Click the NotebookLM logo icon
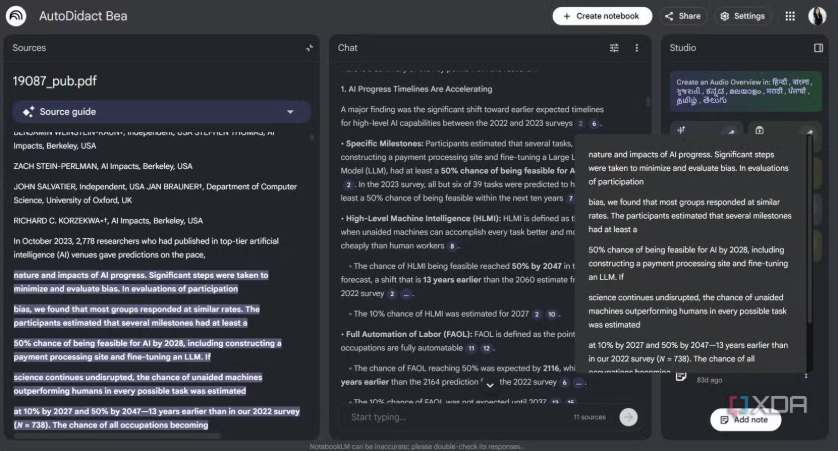Viewport: 838px width, 451px height. [16, 16]
